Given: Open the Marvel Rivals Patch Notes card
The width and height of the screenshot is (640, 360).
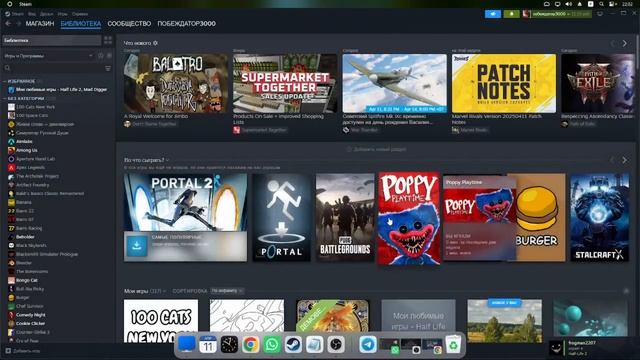Looking at the screenshot, I should click(x=504, y=83).
